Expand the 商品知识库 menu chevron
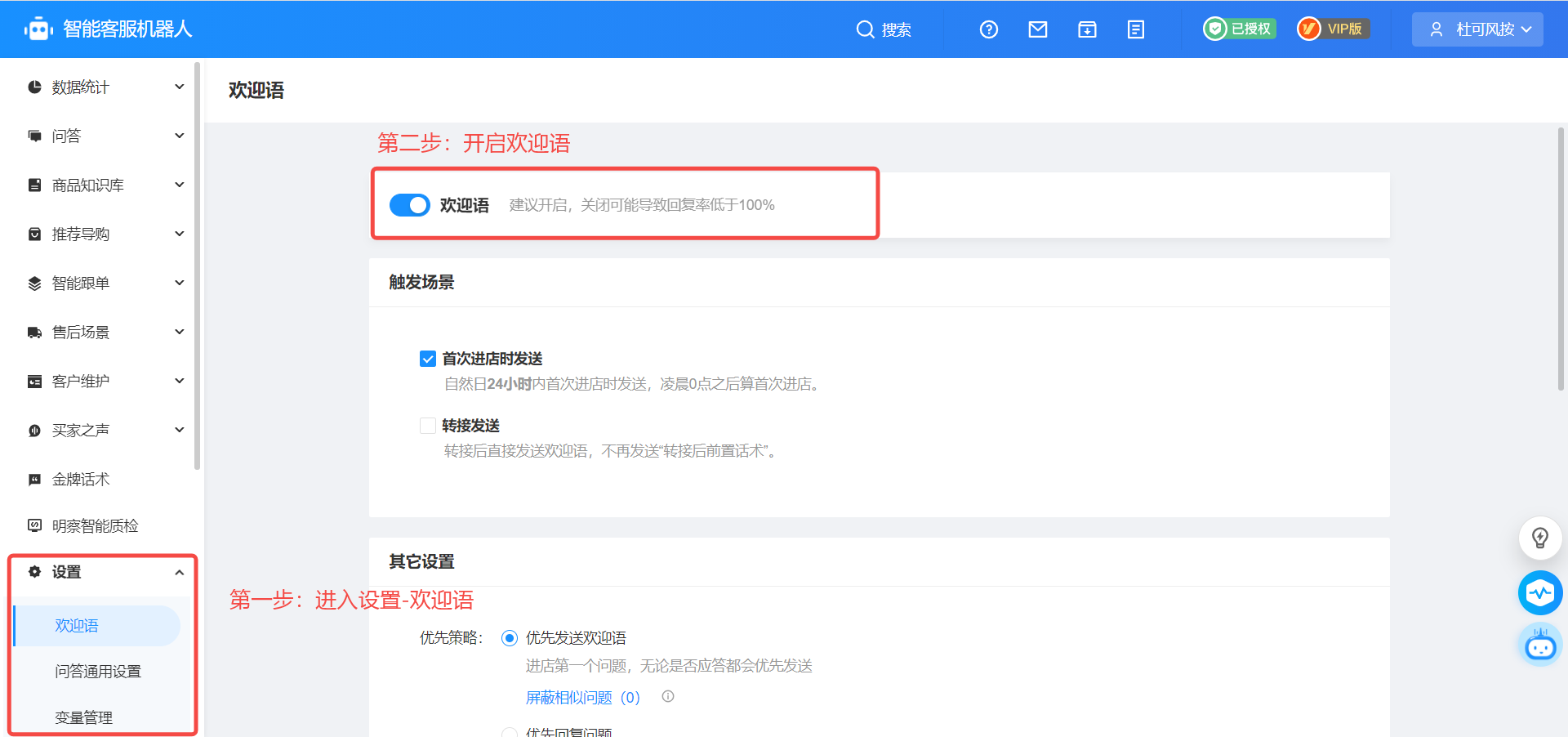This screenshot has width=1568, height=737. coord(180,185)
